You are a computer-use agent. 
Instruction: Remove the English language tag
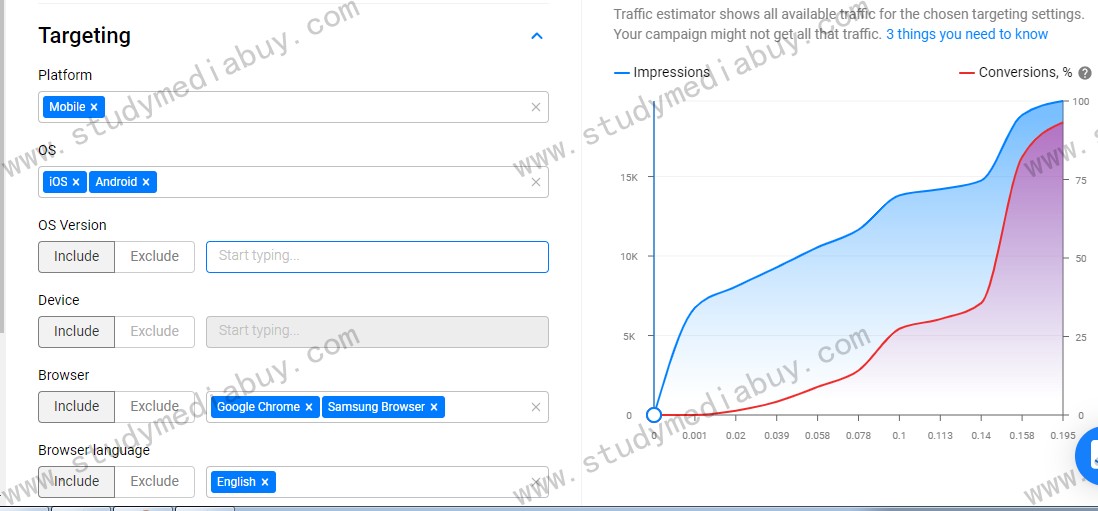[265, 482]
